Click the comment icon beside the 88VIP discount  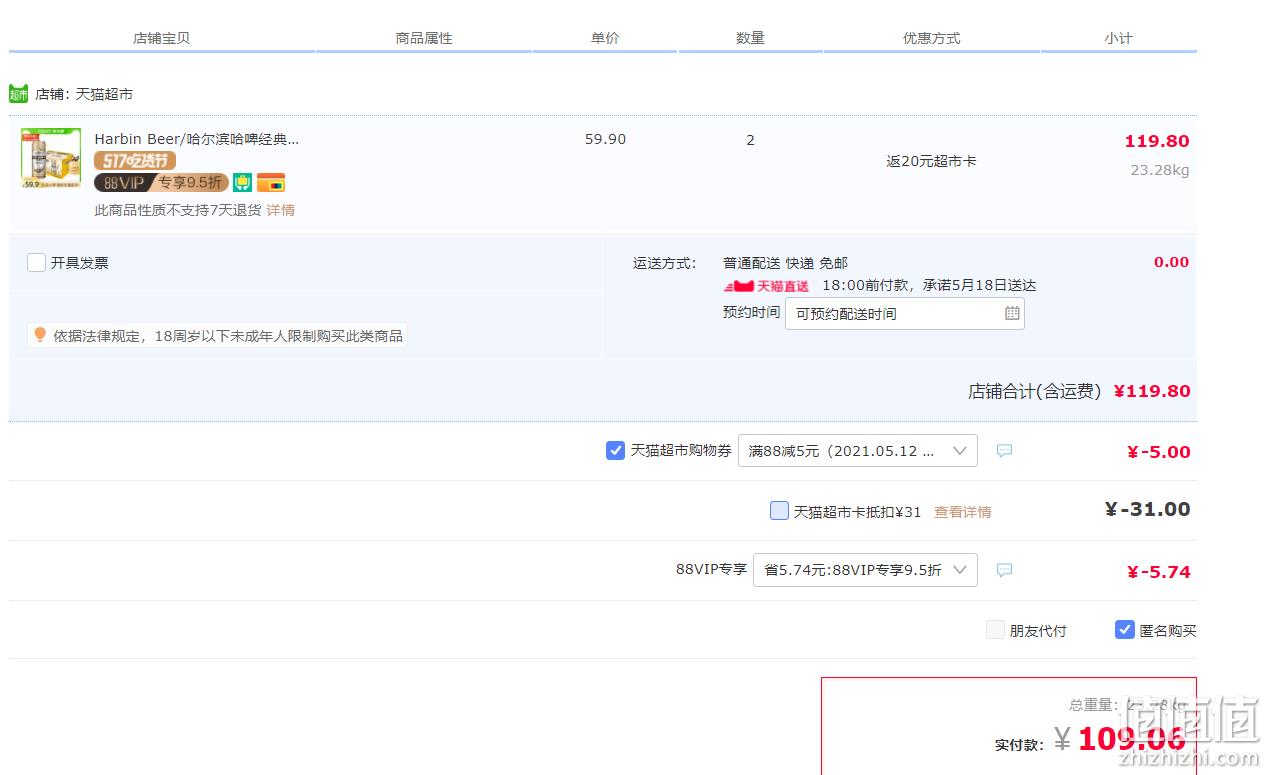[1005, 570]
